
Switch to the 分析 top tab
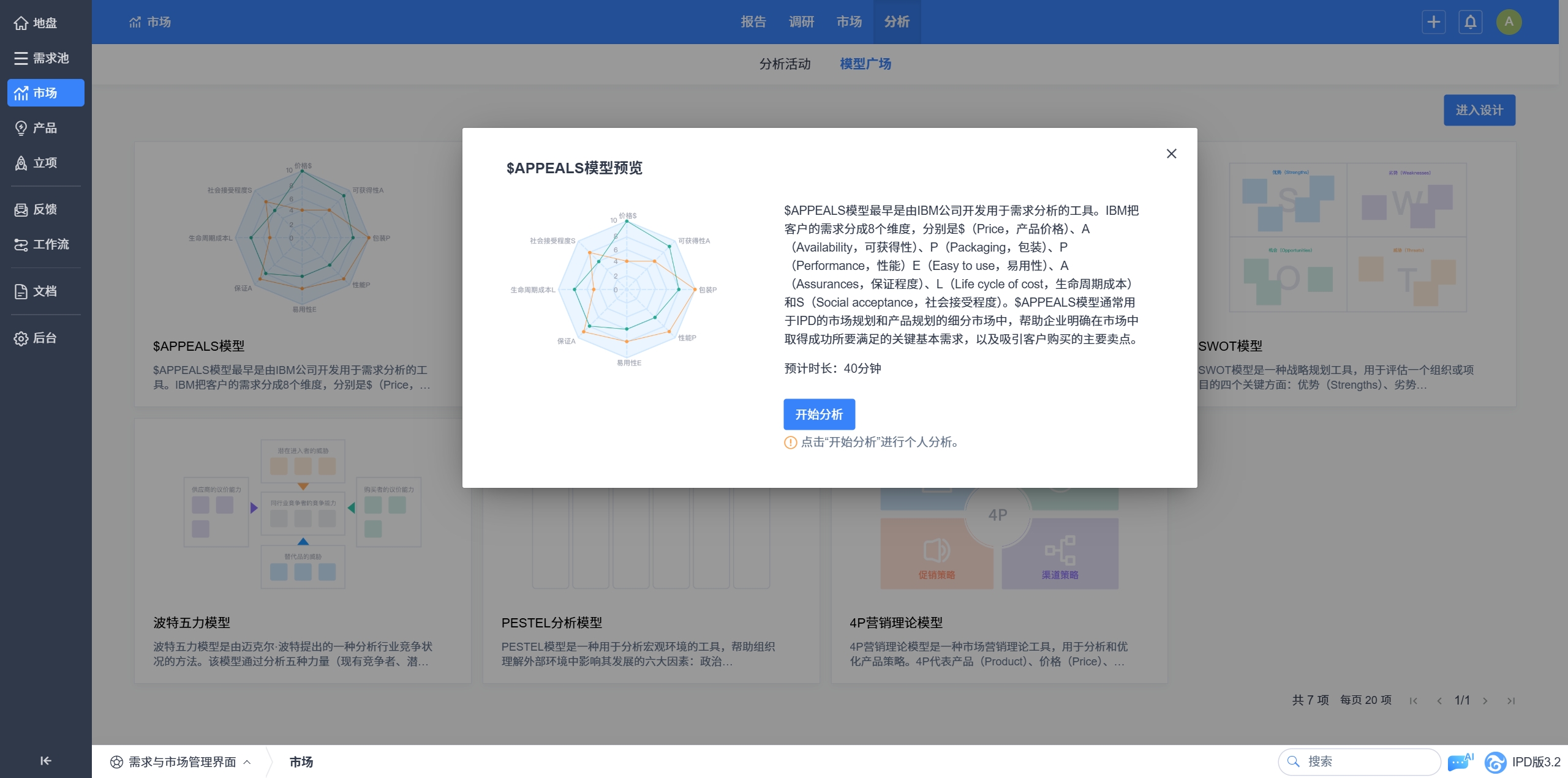pyautogui.click(x=897, y=22)
